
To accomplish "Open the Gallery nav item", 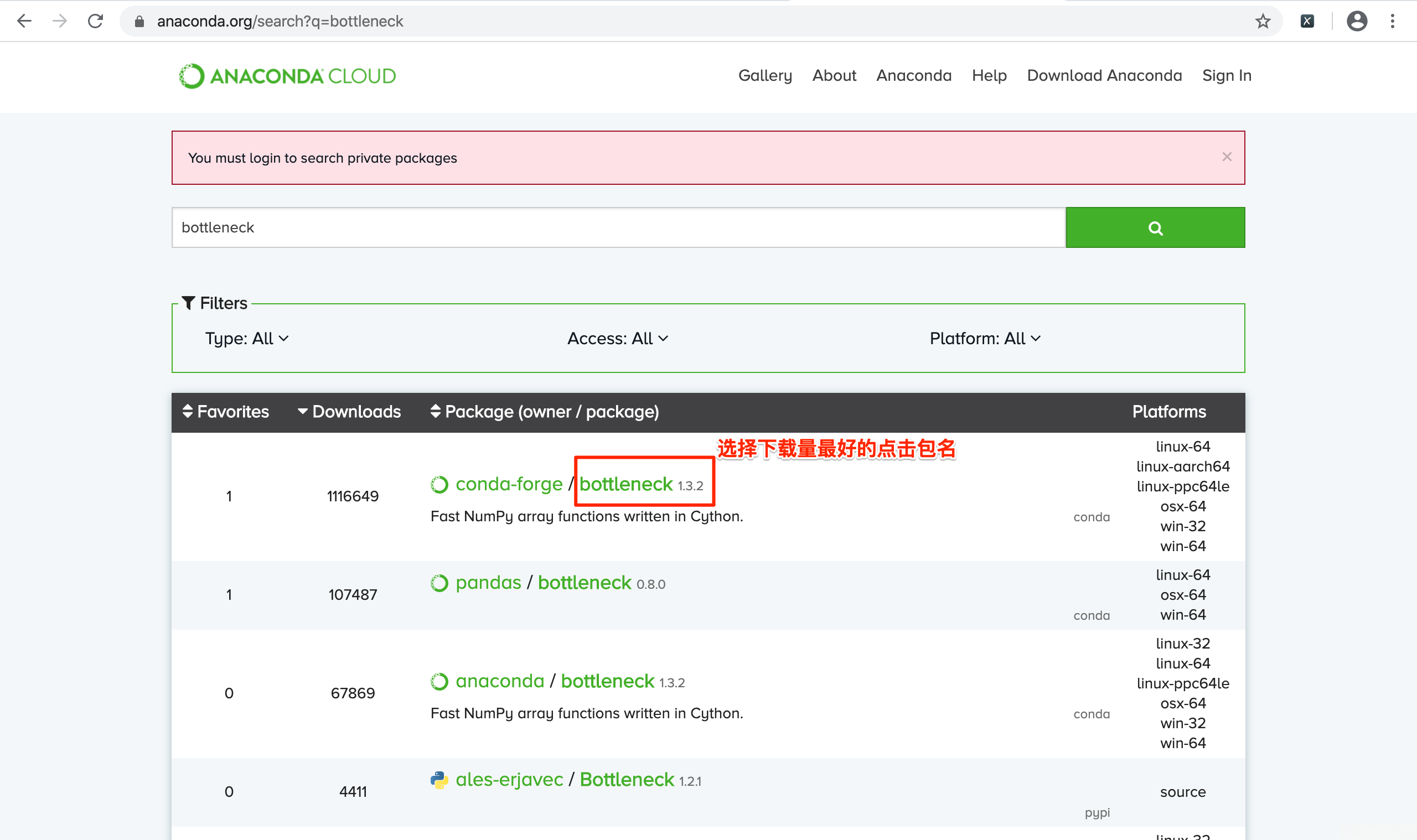I will (x=764, y=76).
